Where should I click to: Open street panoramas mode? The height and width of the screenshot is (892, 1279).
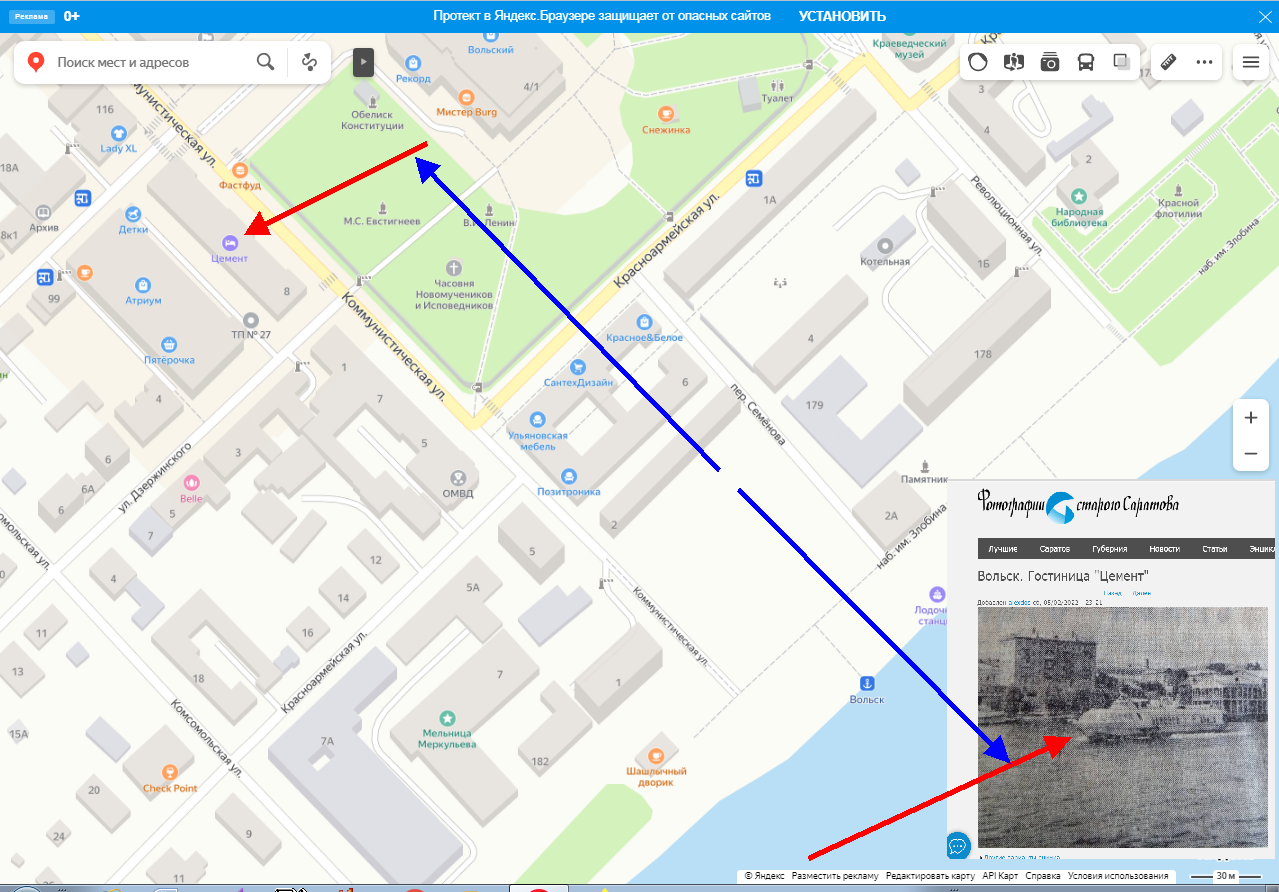pos(1014,62)
